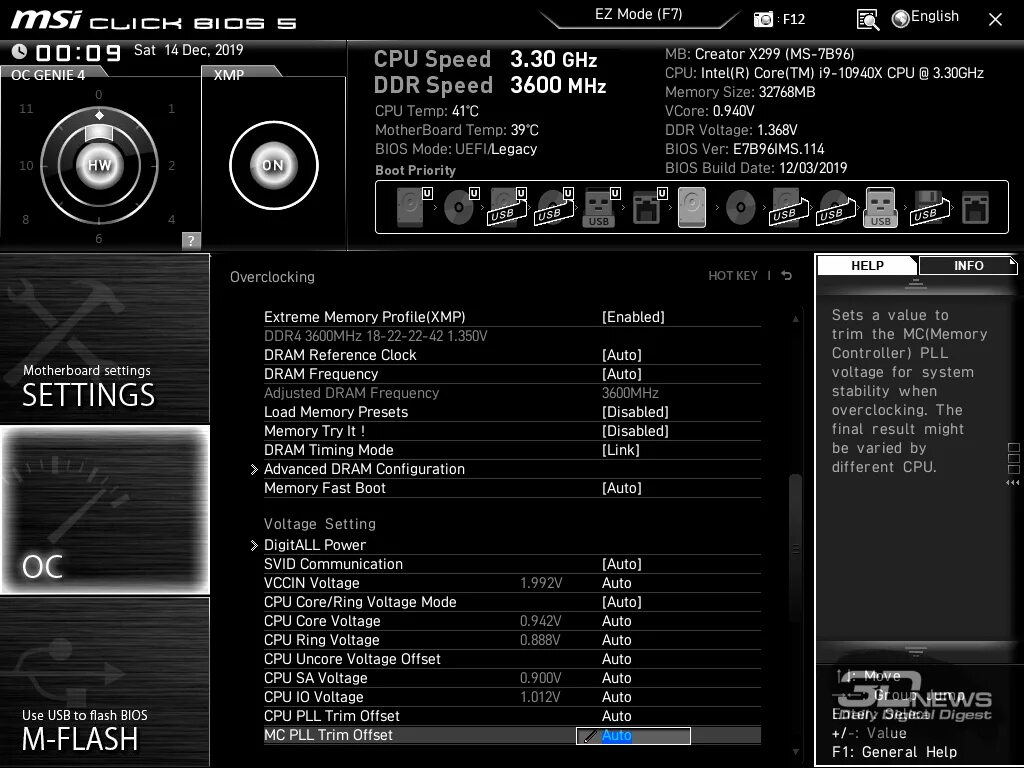Viewport: 1024px width, 768px height.
Task: Select the highlighted legacy hard disk boot icon
Action: (x=692, y=207)
